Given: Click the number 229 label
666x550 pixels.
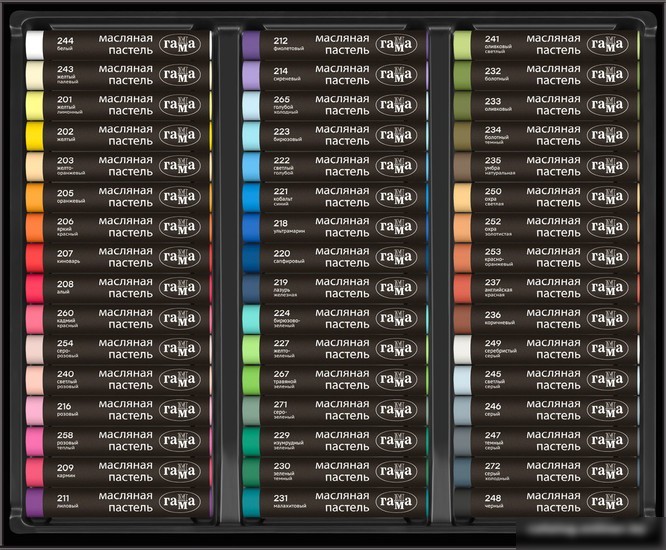Looking at the screenshot, I should (282, 435).
